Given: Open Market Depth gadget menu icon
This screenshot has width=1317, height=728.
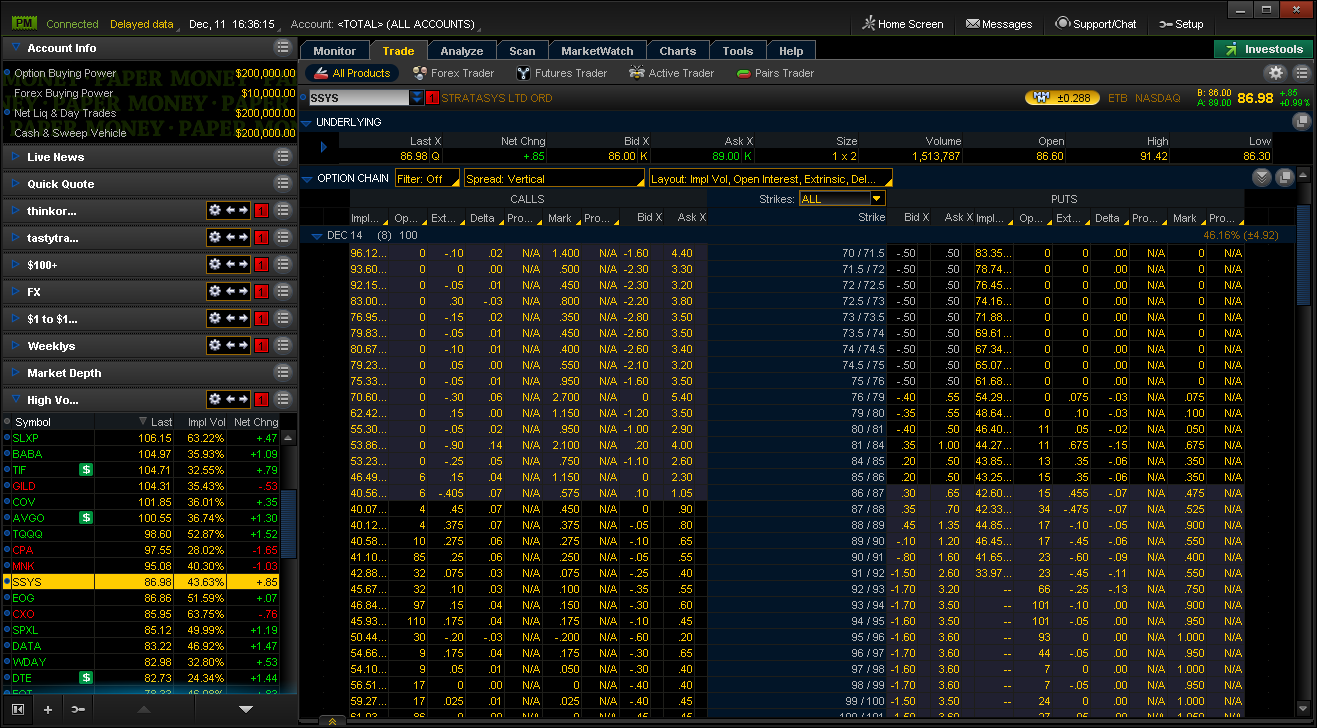Looking at the screenshot, I should 283,373.
